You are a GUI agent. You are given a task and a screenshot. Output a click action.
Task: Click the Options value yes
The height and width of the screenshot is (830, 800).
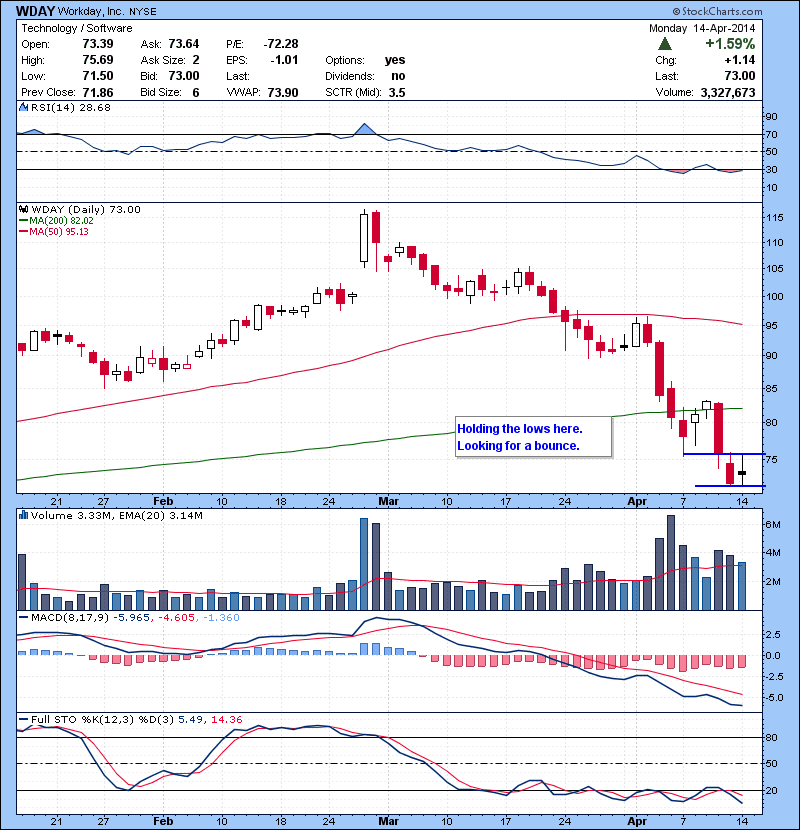coord(395,60)
